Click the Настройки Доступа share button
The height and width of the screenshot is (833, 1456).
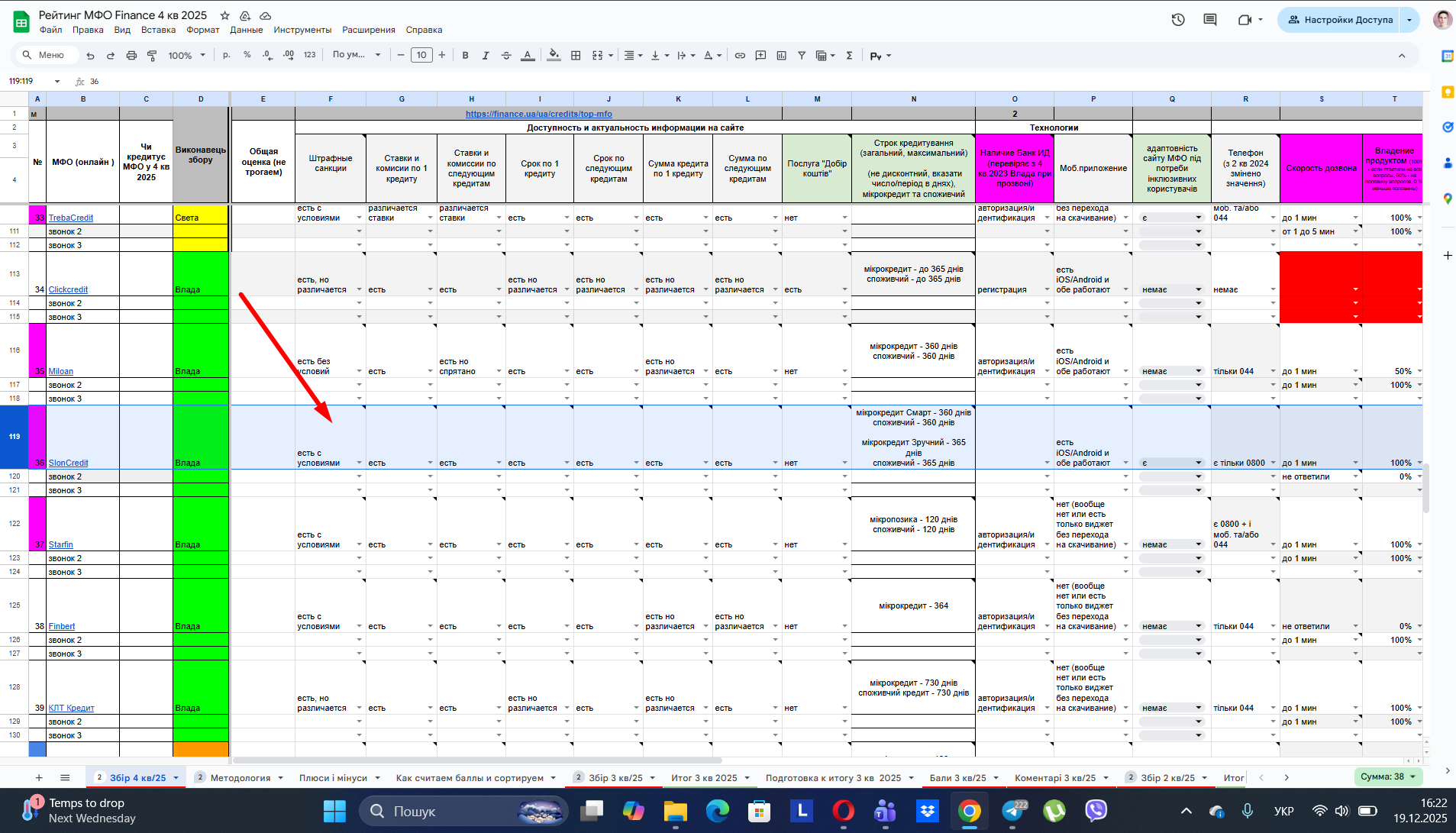1340,20
